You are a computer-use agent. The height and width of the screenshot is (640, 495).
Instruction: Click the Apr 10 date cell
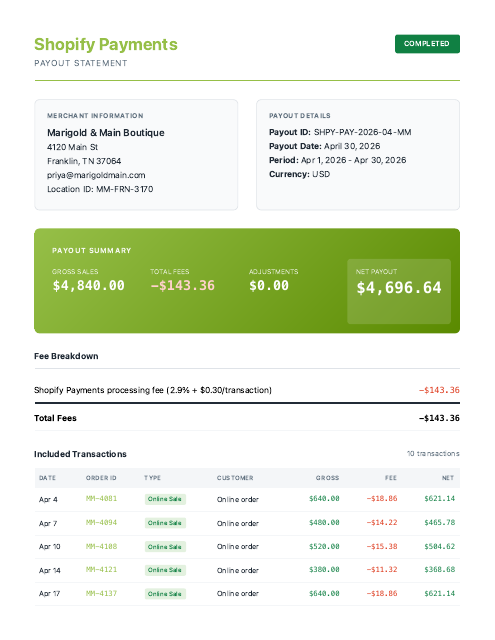tap(49, 547)
